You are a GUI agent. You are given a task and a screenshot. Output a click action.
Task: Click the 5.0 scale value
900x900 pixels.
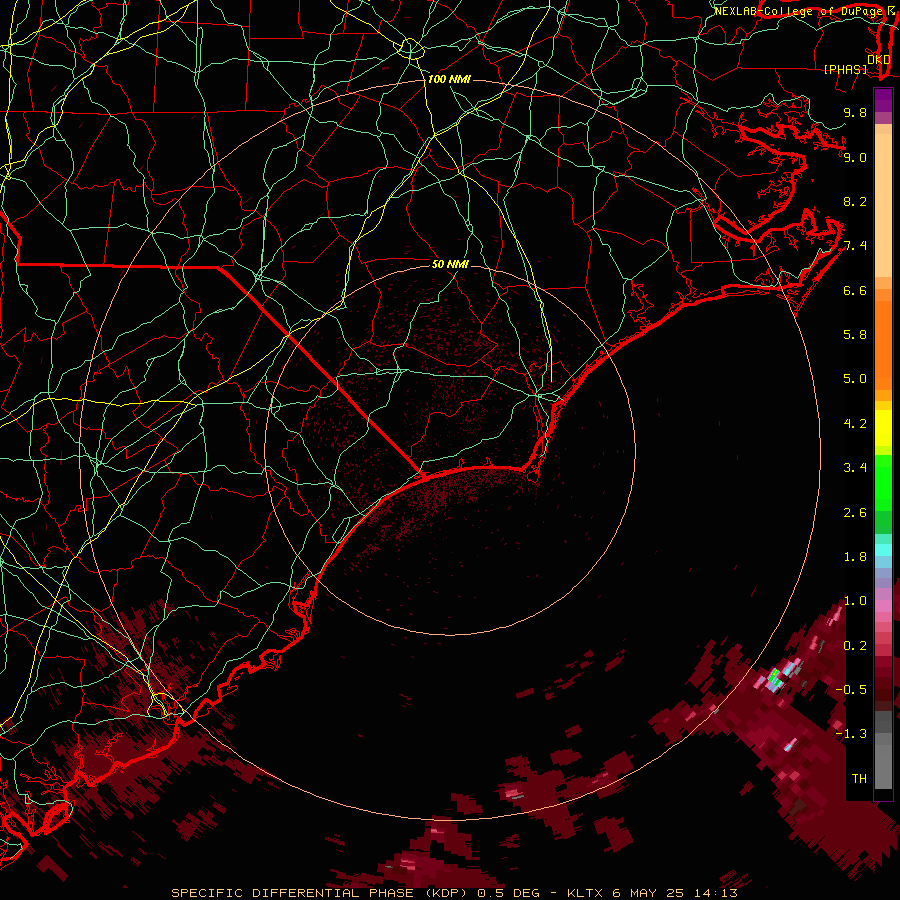[x=855, y=379]
